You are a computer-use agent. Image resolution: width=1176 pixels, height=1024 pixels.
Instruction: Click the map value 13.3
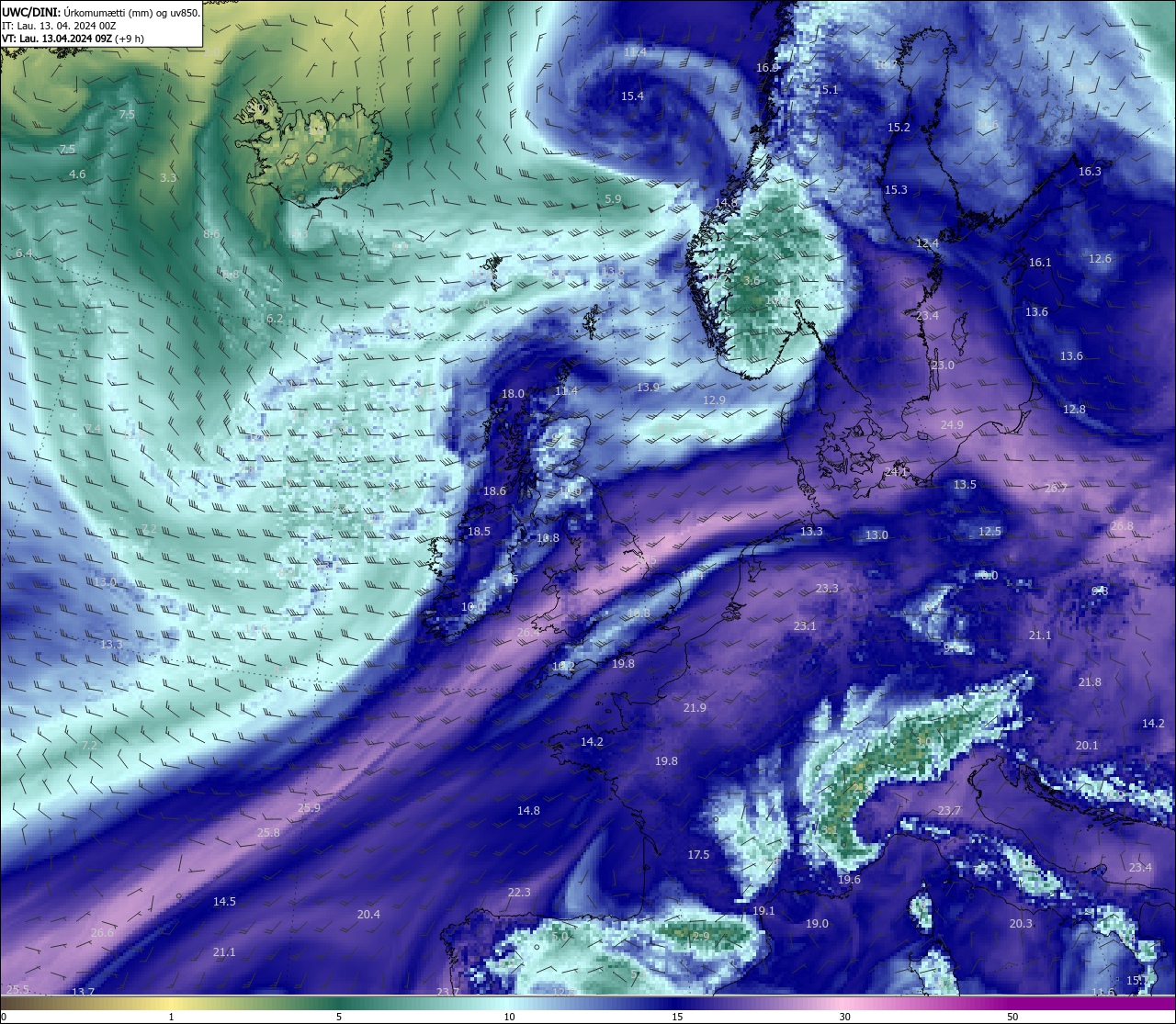(x=811, y=532)
